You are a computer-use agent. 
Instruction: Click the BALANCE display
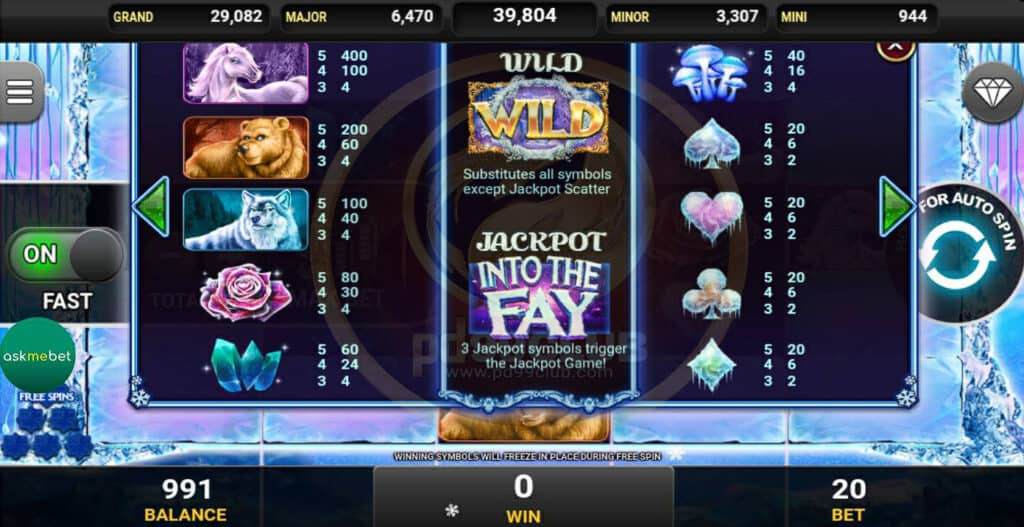(186, 500)
